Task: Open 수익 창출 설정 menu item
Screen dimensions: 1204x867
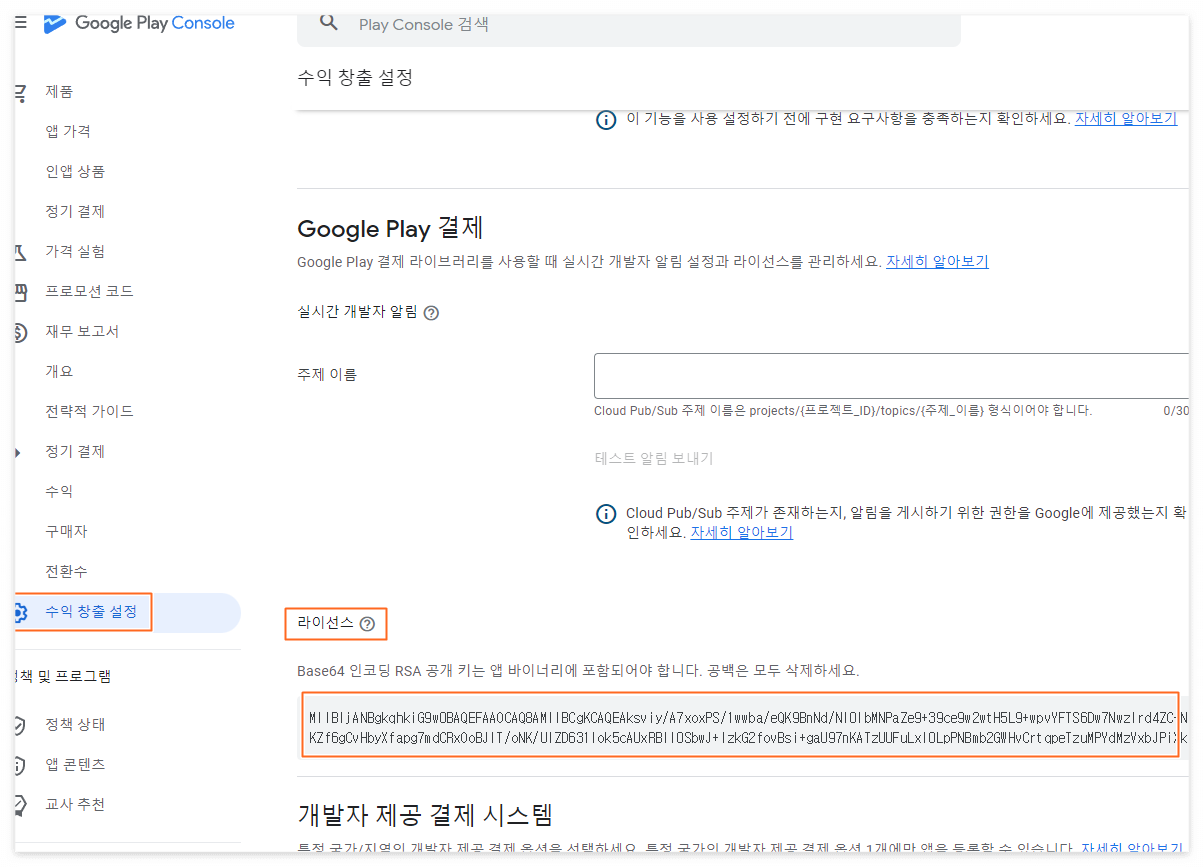Action: click(x=91, y=611)
